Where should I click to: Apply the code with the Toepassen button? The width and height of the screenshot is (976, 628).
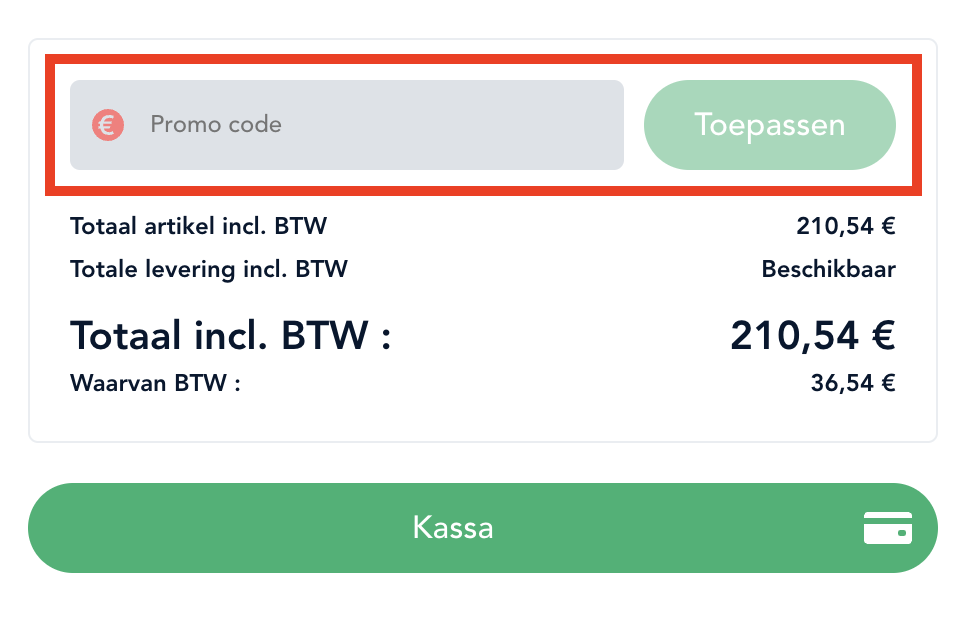pos(769,124)
